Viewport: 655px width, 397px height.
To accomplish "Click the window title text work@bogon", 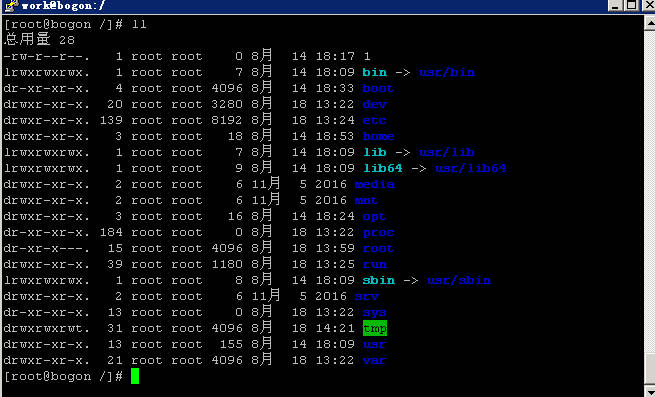I will (63, 6).
